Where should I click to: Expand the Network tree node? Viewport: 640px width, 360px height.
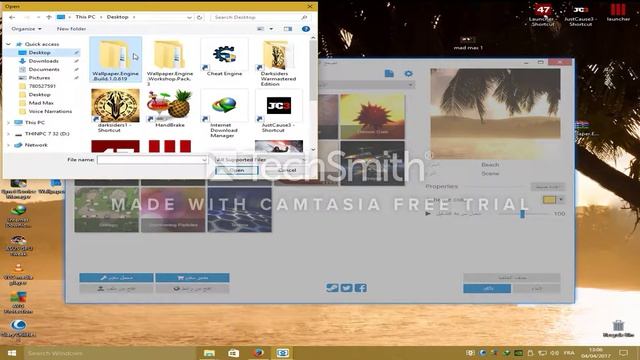pos(9,145)
